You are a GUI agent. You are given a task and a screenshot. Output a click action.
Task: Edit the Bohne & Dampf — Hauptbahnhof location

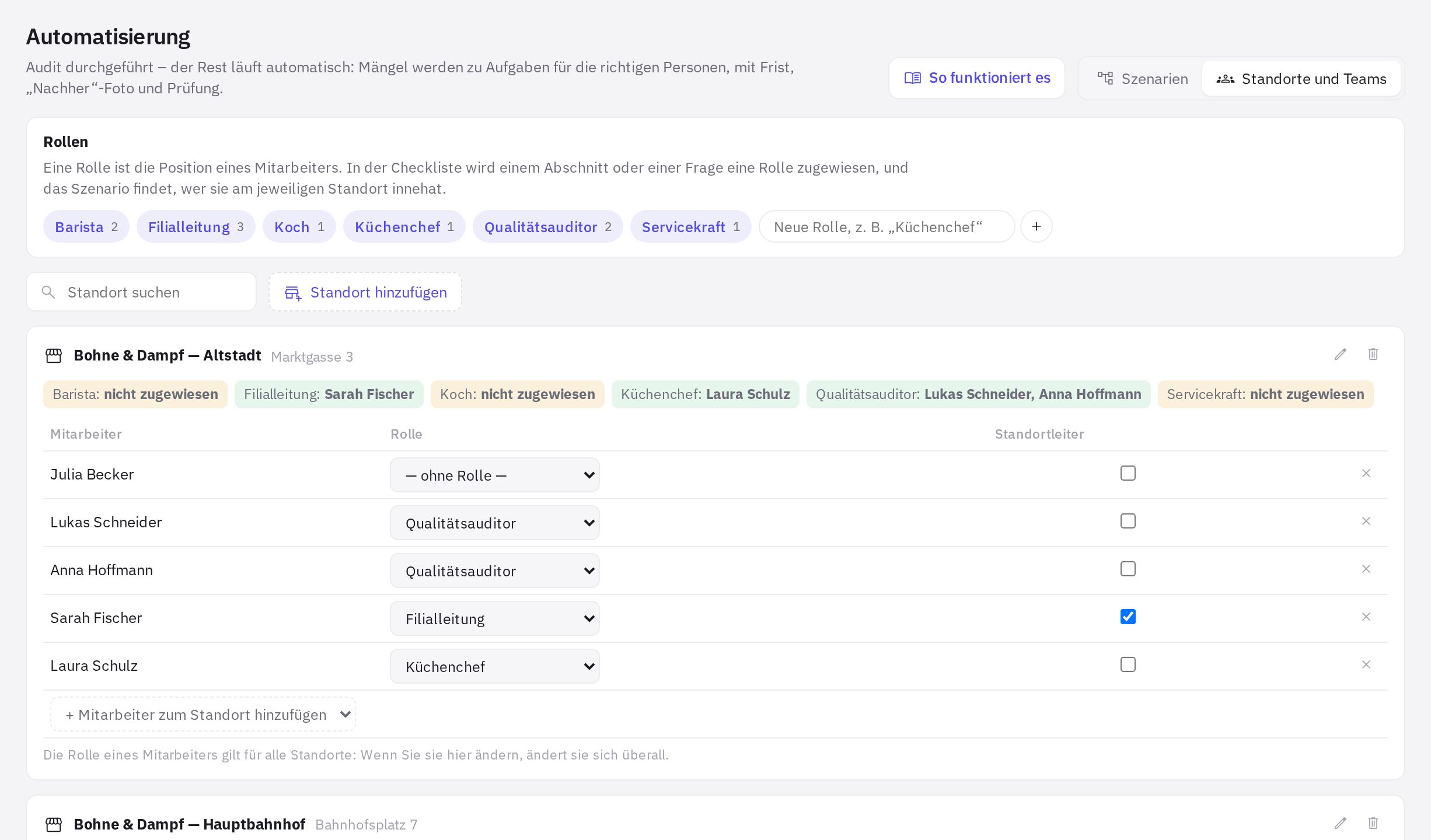click(1341, 823)
